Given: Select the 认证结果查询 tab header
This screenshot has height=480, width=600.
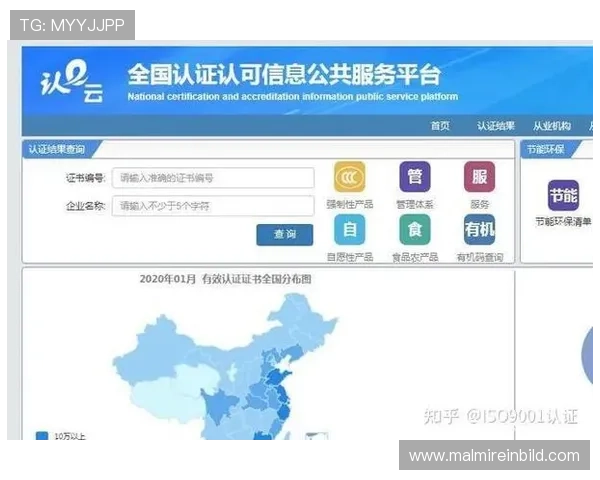Looking at the screenshot, I should pos(57,149).
